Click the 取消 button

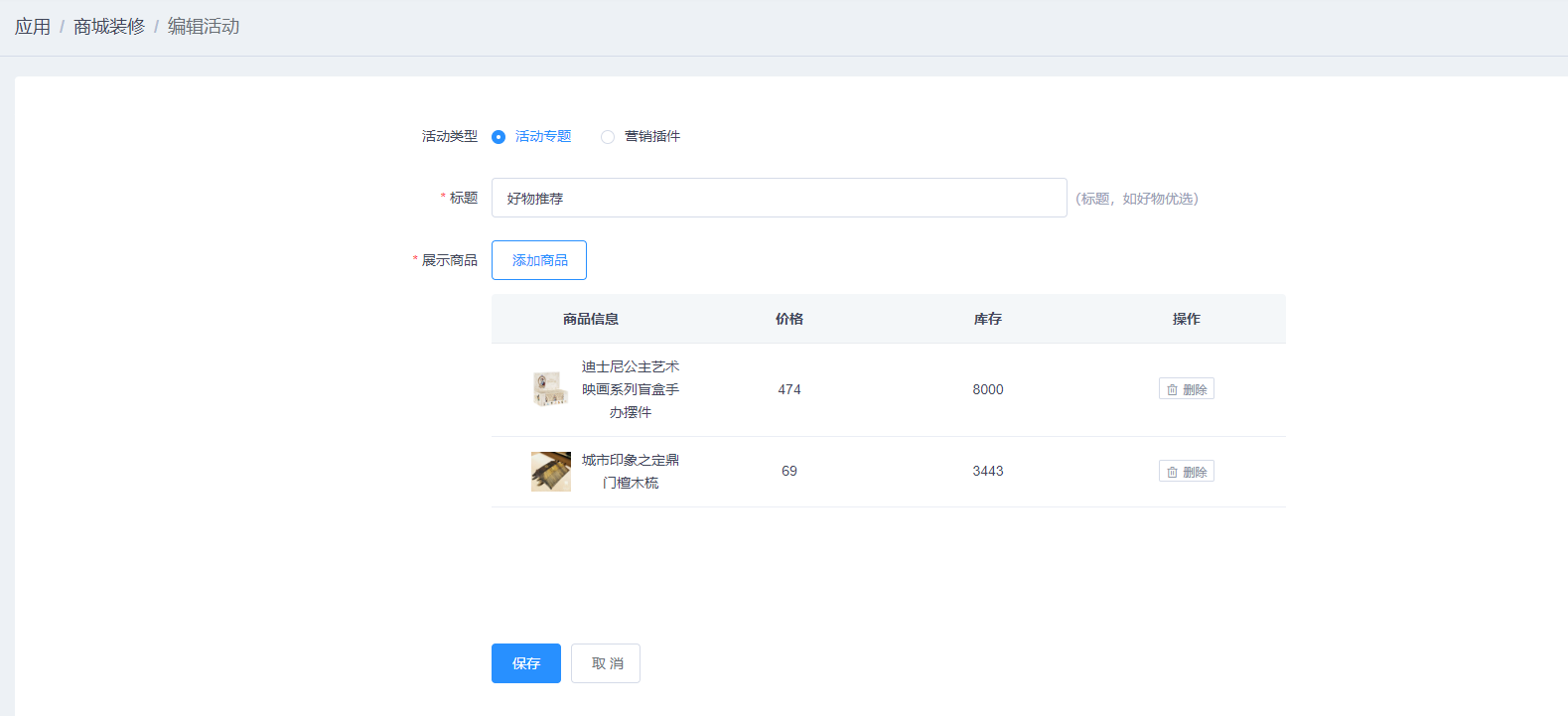click(606, 663)
